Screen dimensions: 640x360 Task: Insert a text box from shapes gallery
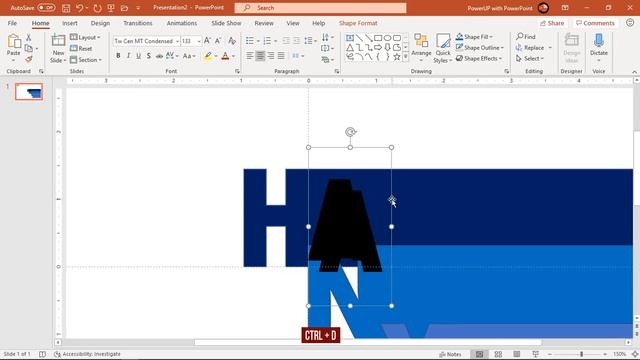[x=350, y=38]
